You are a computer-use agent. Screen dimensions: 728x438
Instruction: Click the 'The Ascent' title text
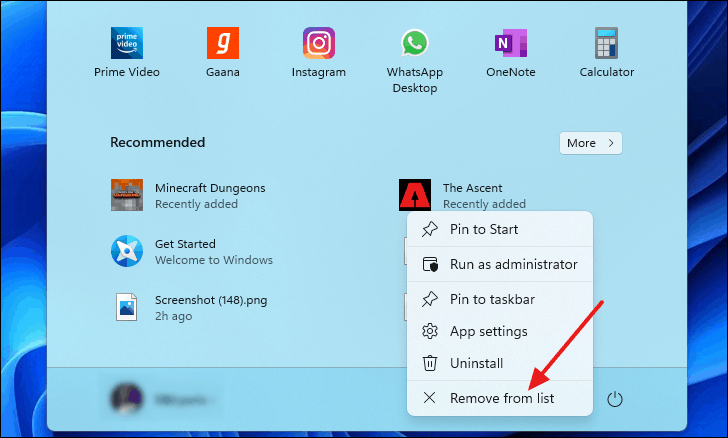tap(473, 188)
